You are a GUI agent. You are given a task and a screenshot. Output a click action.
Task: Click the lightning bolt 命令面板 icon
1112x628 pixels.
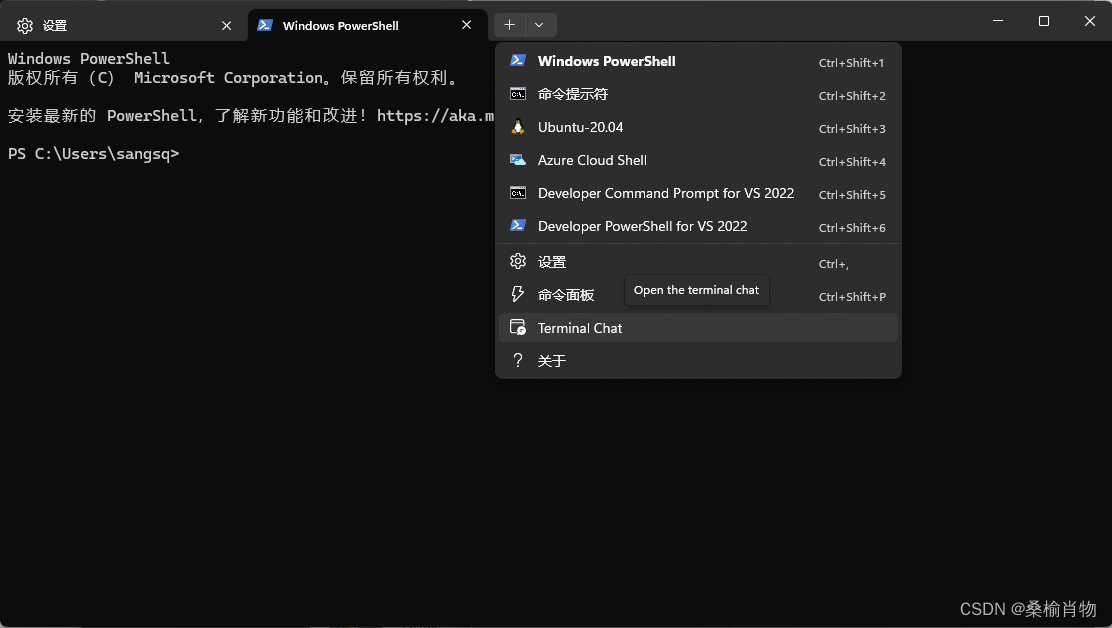[x=518, y=294]
